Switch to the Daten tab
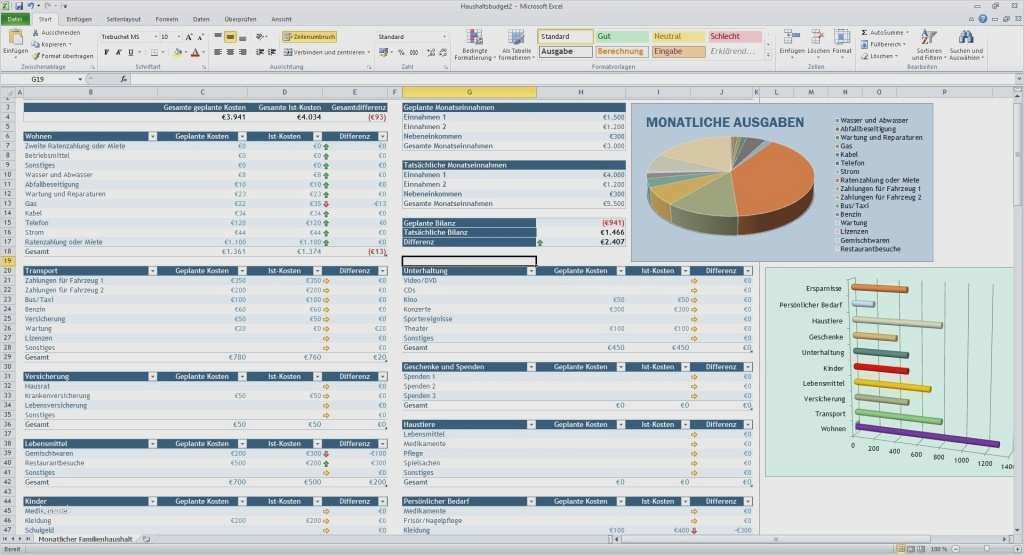Image resolution: width=1024 pixels, height=555 pixels. (x=201, y=20)
